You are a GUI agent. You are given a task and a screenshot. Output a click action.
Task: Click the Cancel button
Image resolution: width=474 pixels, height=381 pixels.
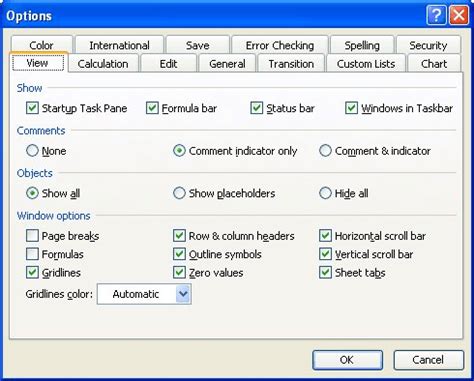[428, 360]
